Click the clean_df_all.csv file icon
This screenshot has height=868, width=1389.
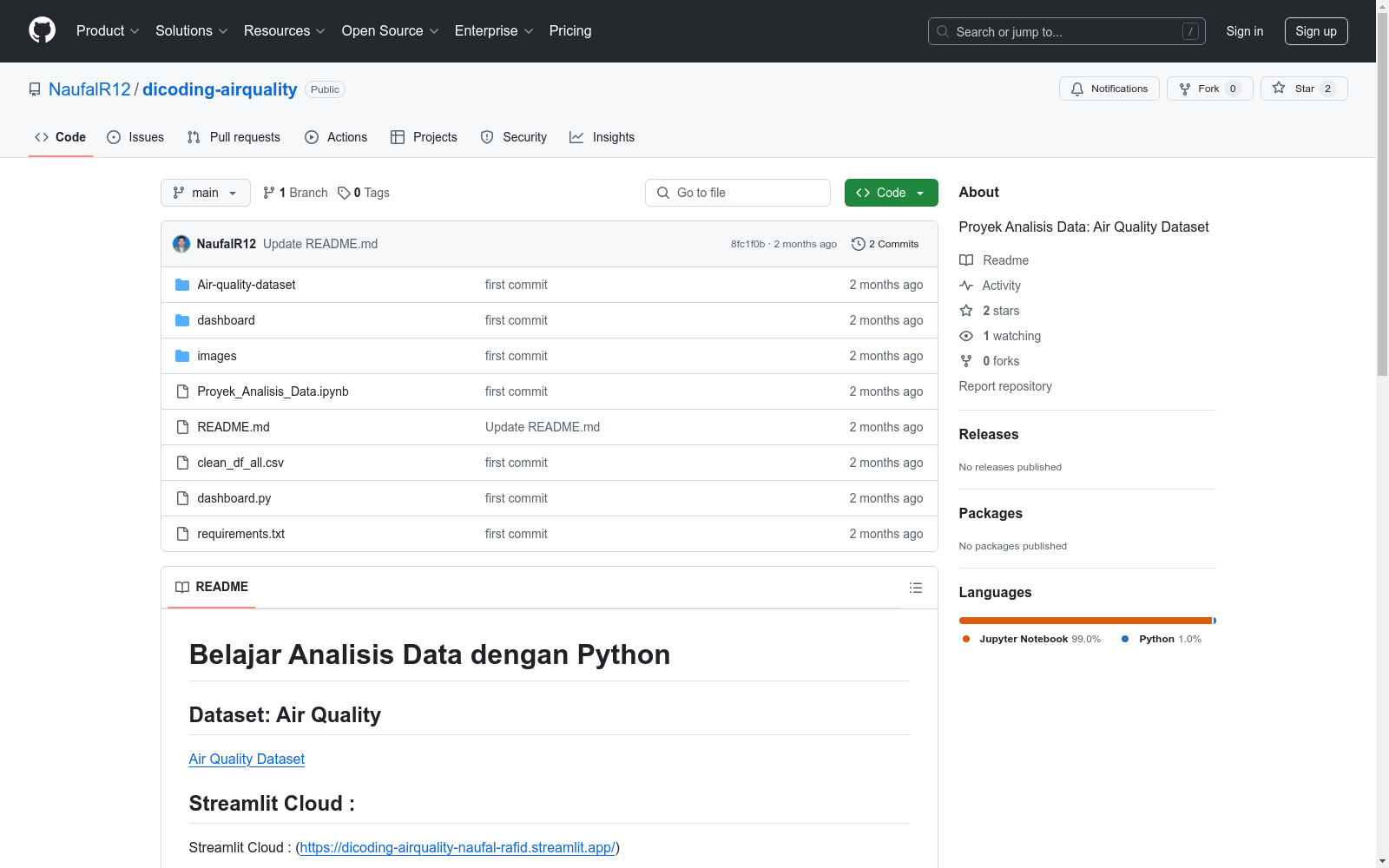pos(182,463)
